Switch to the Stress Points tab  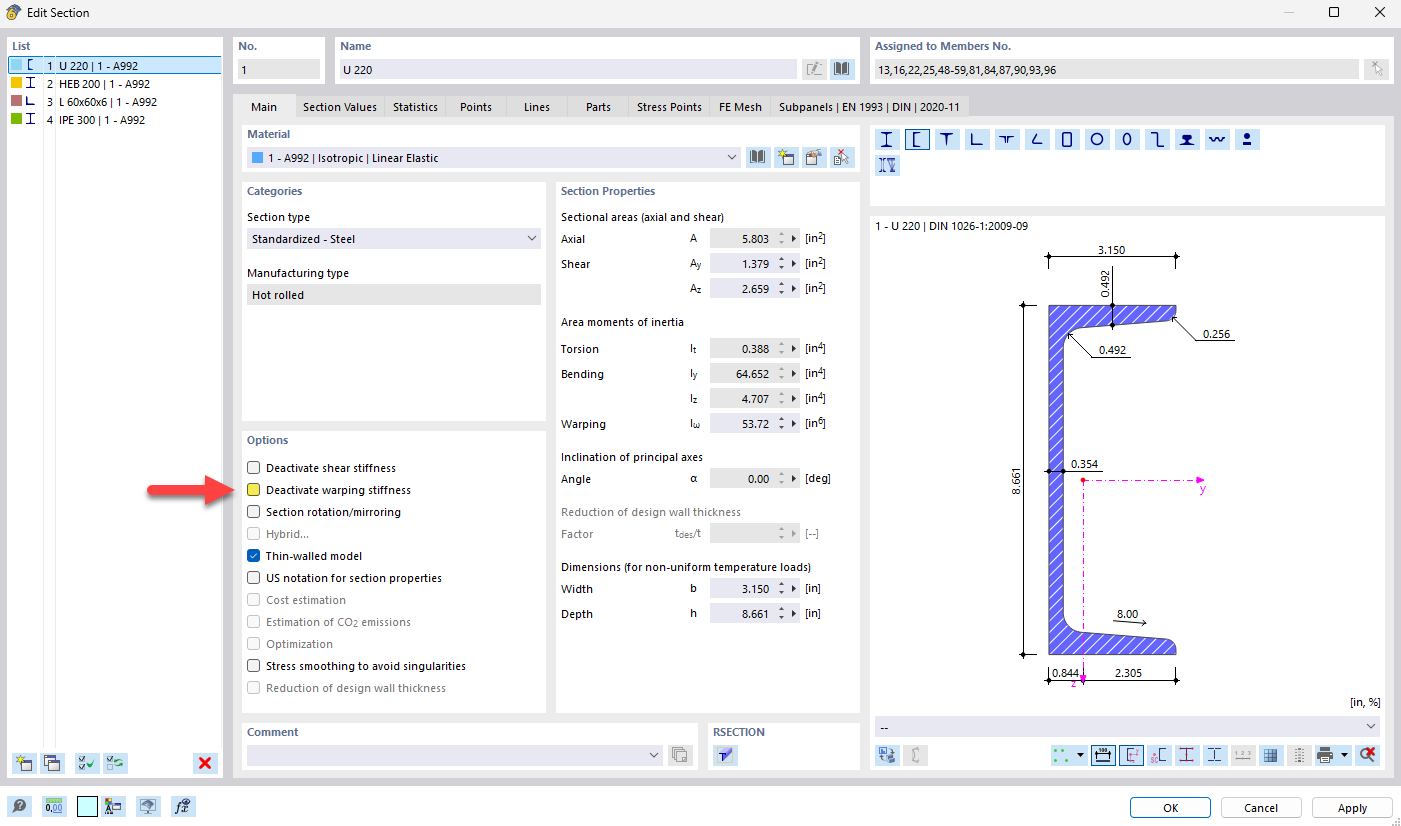point(668,106)
